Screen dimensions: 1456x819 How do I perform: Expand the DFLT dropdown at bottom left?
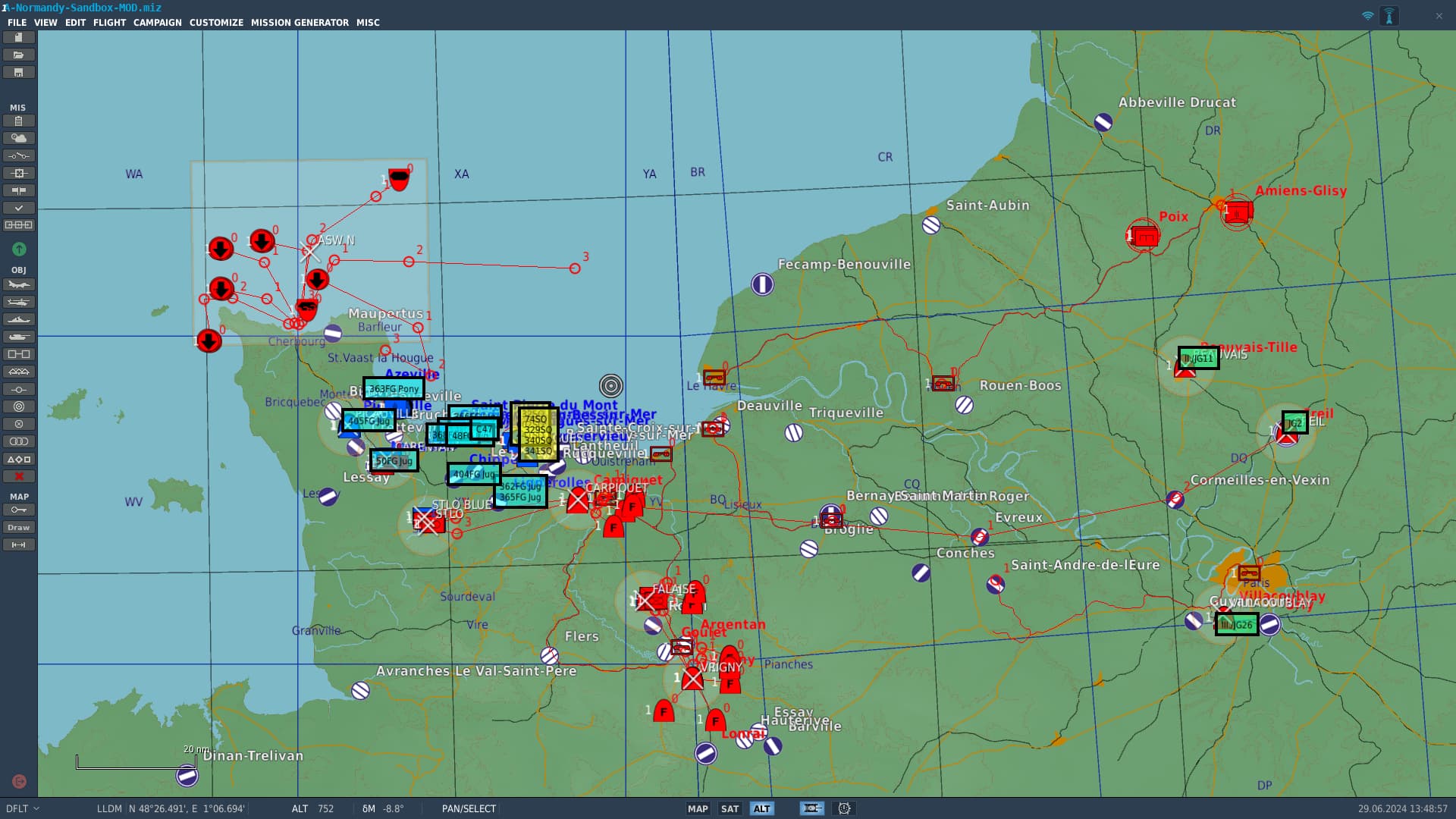point(22,809)
